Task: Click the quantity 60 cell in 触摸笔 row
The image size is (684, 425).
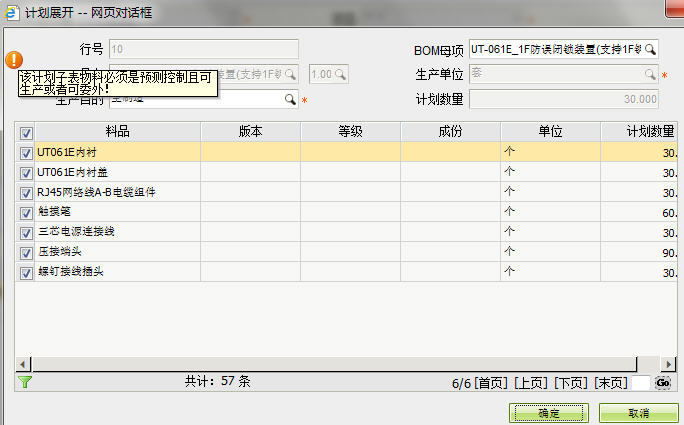Action: coord(640,212)
